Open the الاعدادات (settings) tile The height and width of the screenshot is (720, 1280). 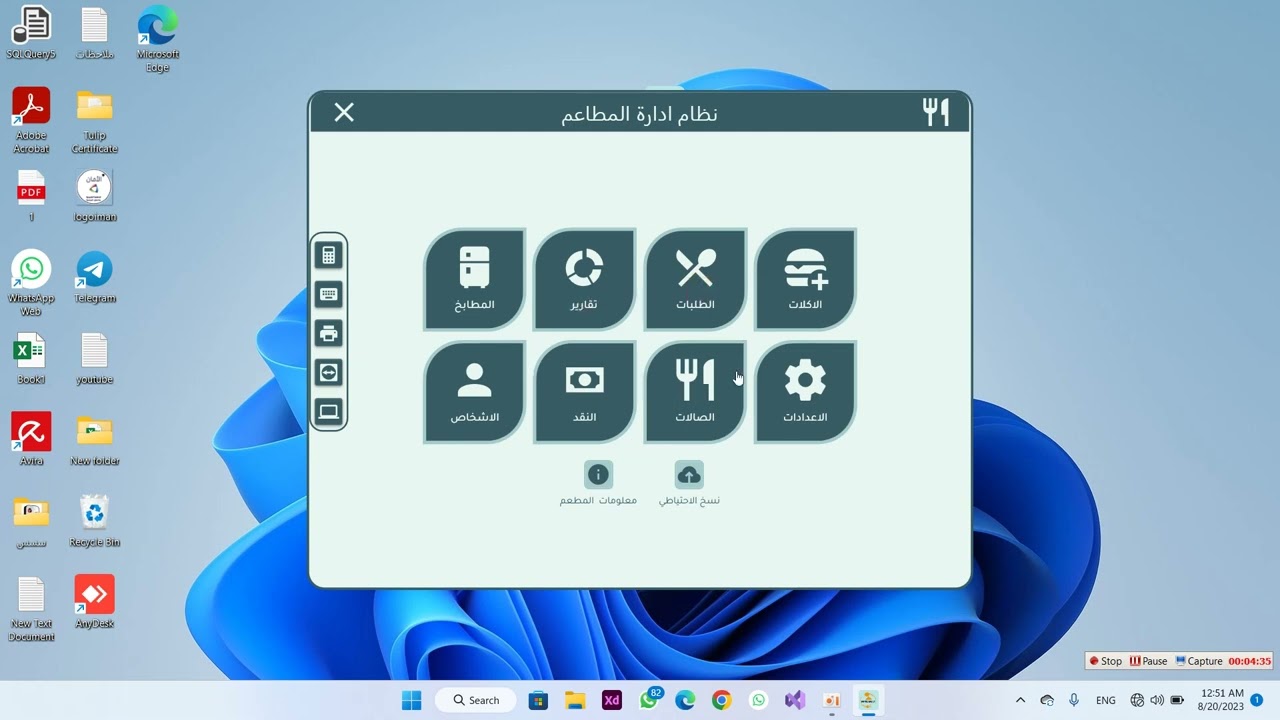tap(805, 392)
